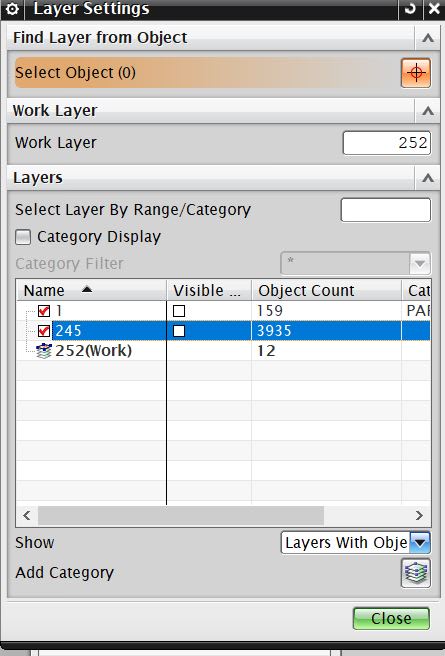This screenshot has width=445, height=656.
Task: Uncheck the layer 245 selectable checkbox
Action: click(44, 331)
